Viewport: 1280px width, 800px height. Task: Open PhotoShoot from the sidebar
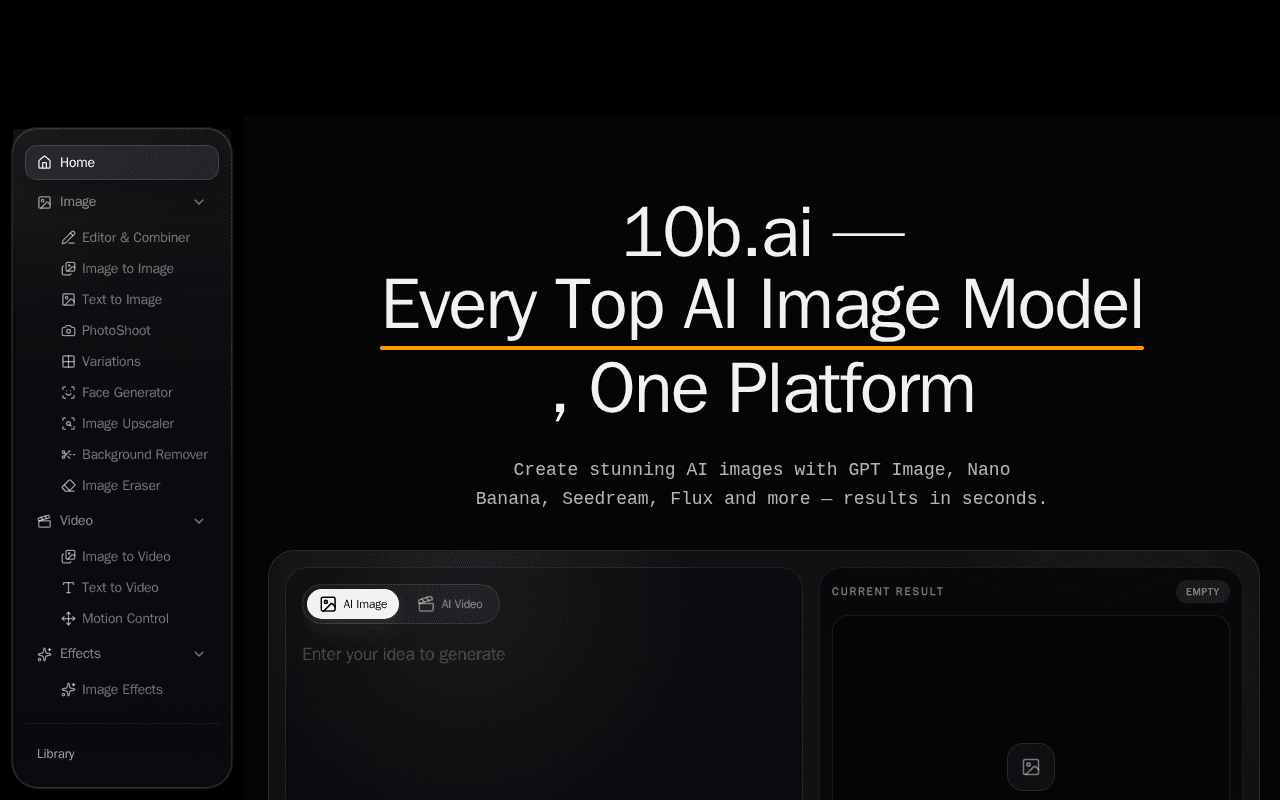tap(116, 331)
